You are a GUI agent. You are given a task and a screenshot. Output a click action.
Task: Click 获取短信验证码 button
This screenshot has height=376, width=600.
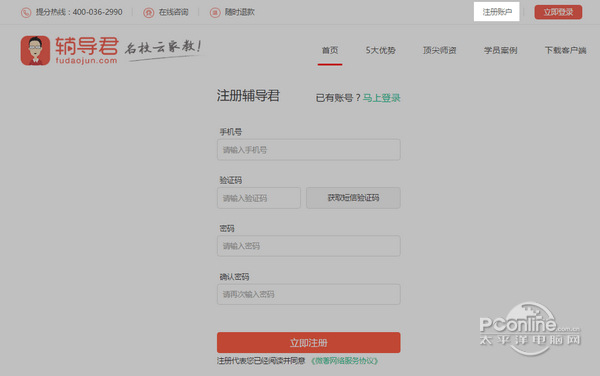coord(353,198)
